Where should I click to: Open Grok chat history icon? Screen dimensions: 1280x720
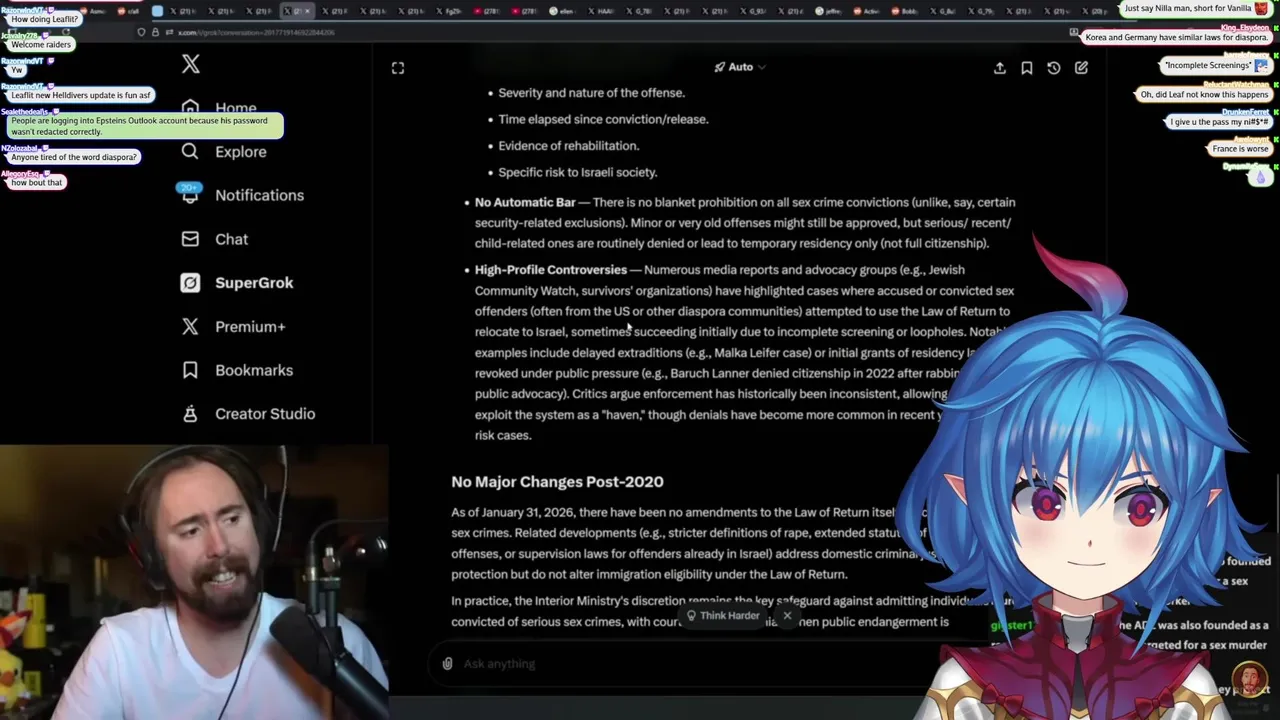pyautogui.click(x=1053, y=68)
